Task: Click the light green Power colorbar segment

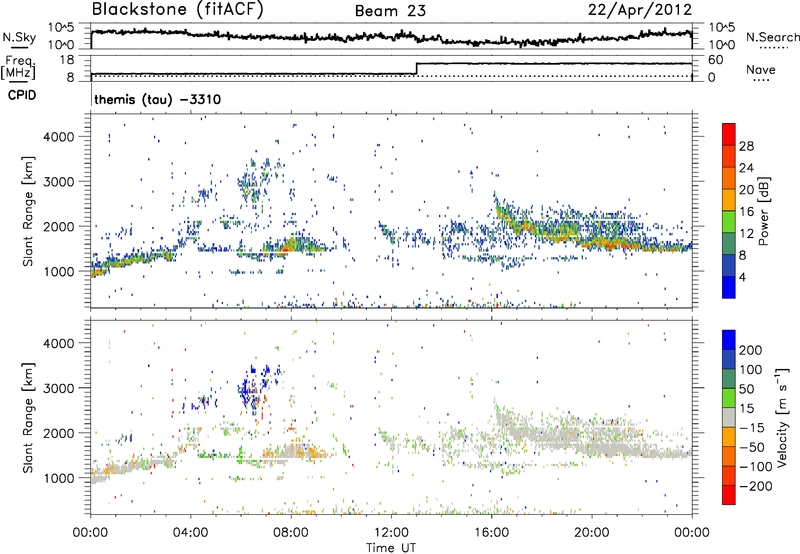Action: point(729,222)
